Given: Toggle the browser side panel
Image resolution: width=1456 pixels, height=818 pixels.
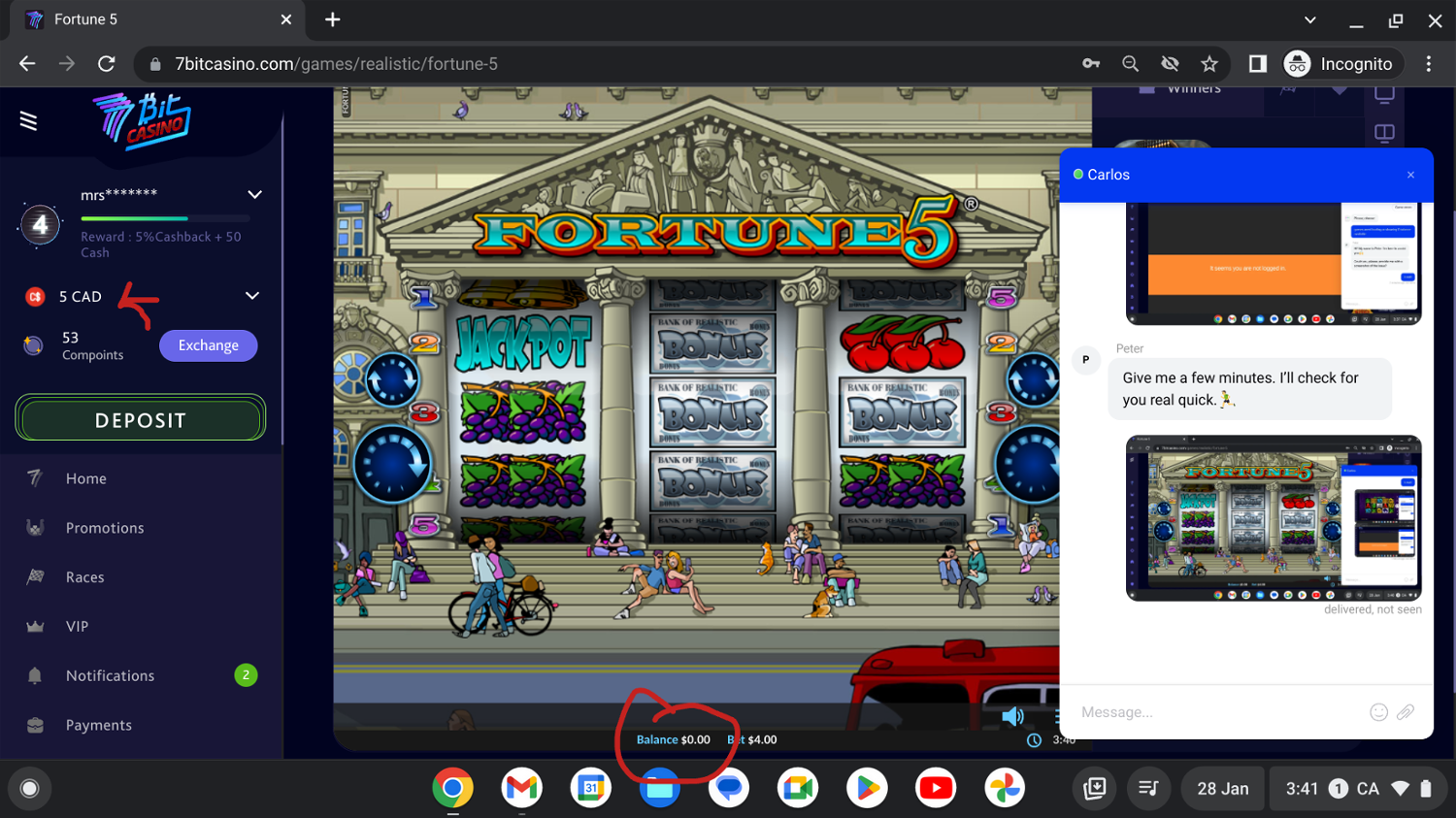Looking at the screenshot, I should [x=1257, y=64].
